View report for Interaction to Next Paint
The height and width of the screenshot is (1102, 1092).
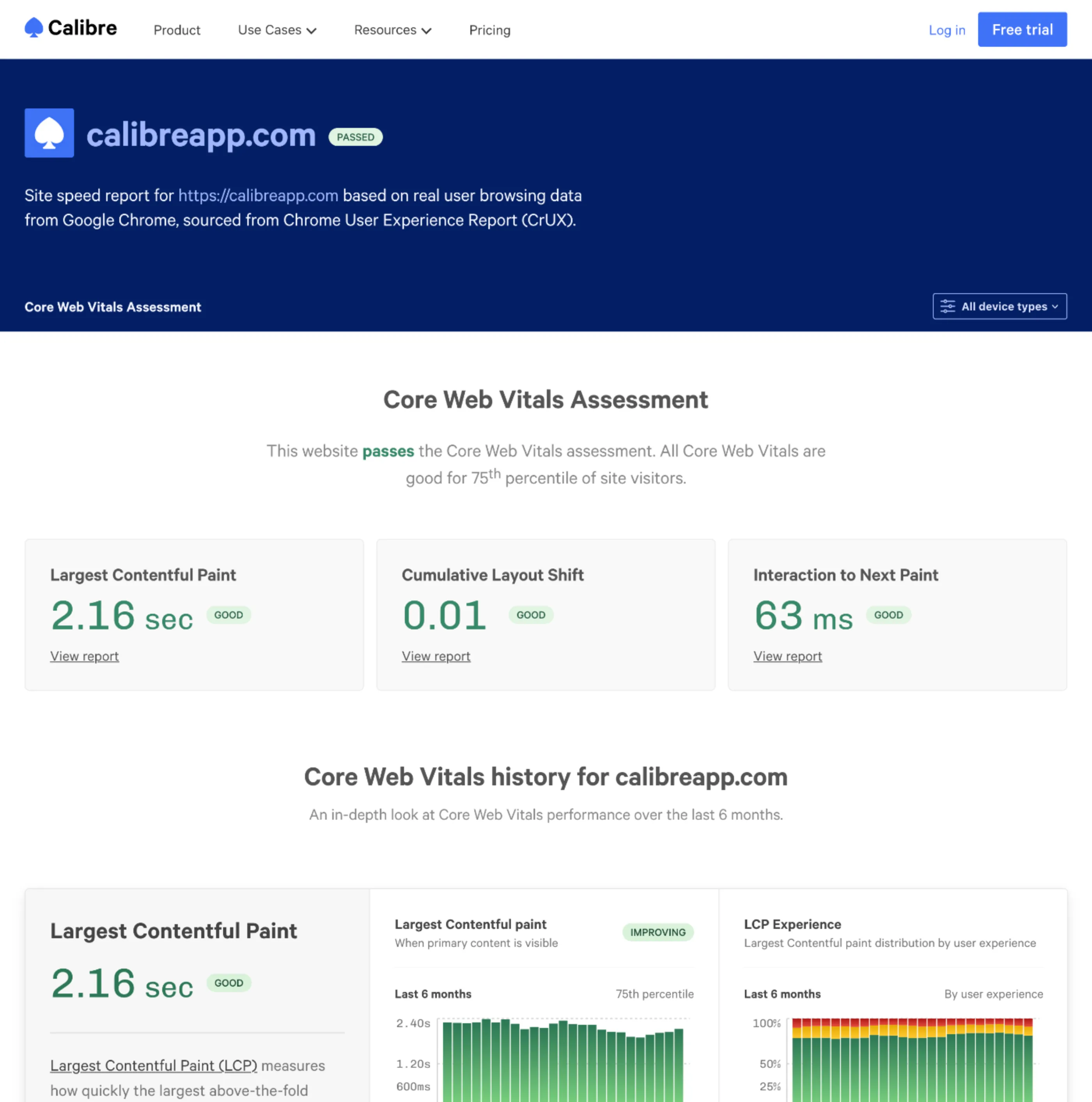(787, 656)
